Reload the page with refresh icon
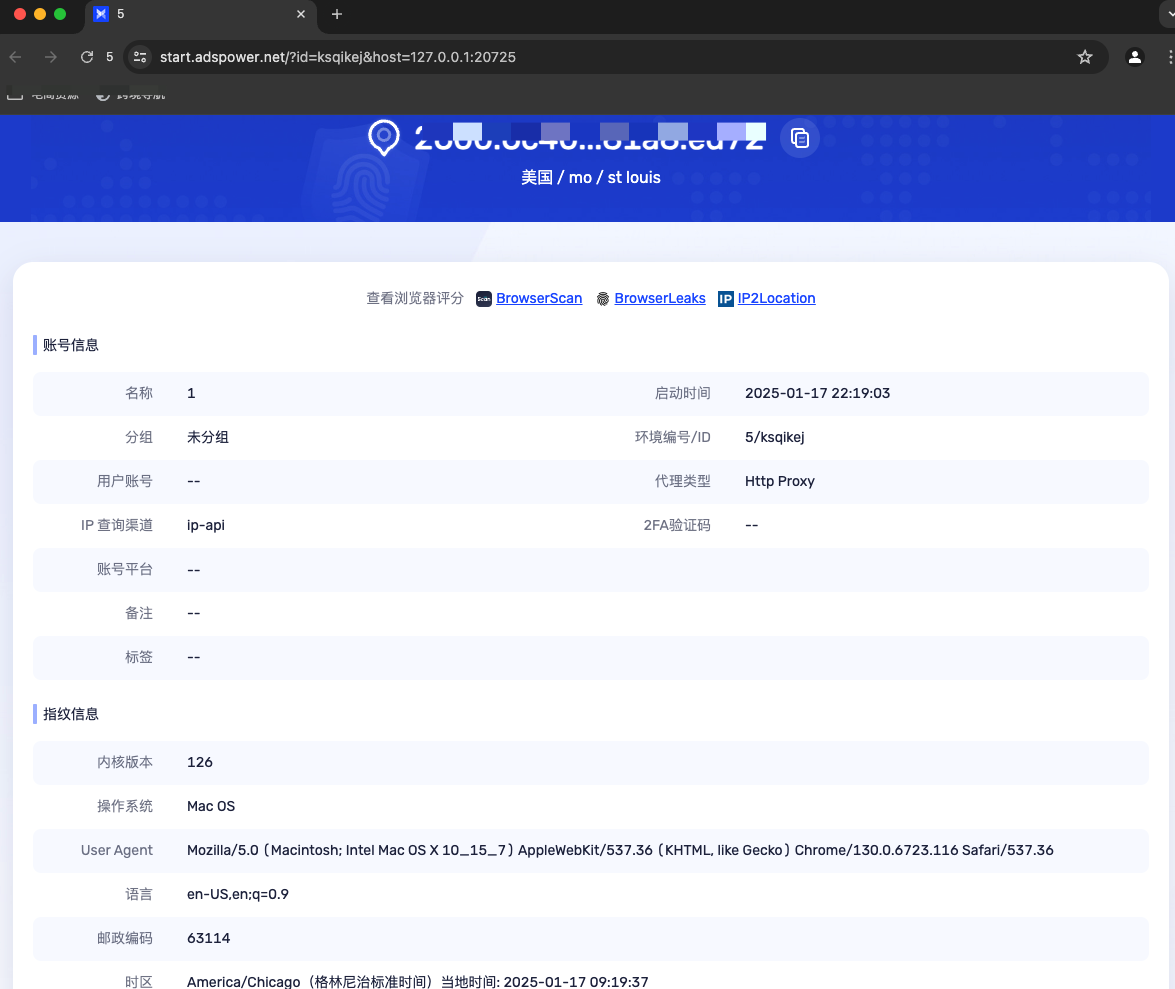This screenshot has height=989, width=1175. pos(87,57)
